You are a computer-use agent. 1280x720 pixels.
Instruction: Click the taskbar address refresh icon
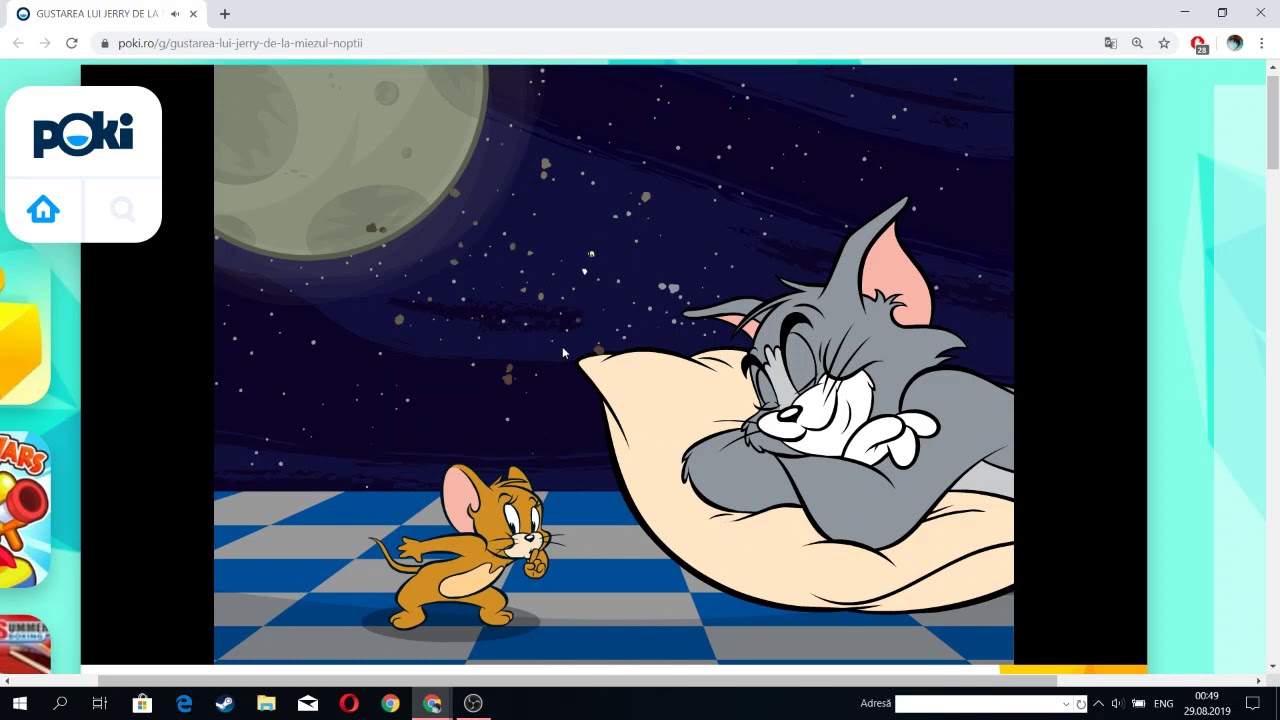click(1081, 703)
